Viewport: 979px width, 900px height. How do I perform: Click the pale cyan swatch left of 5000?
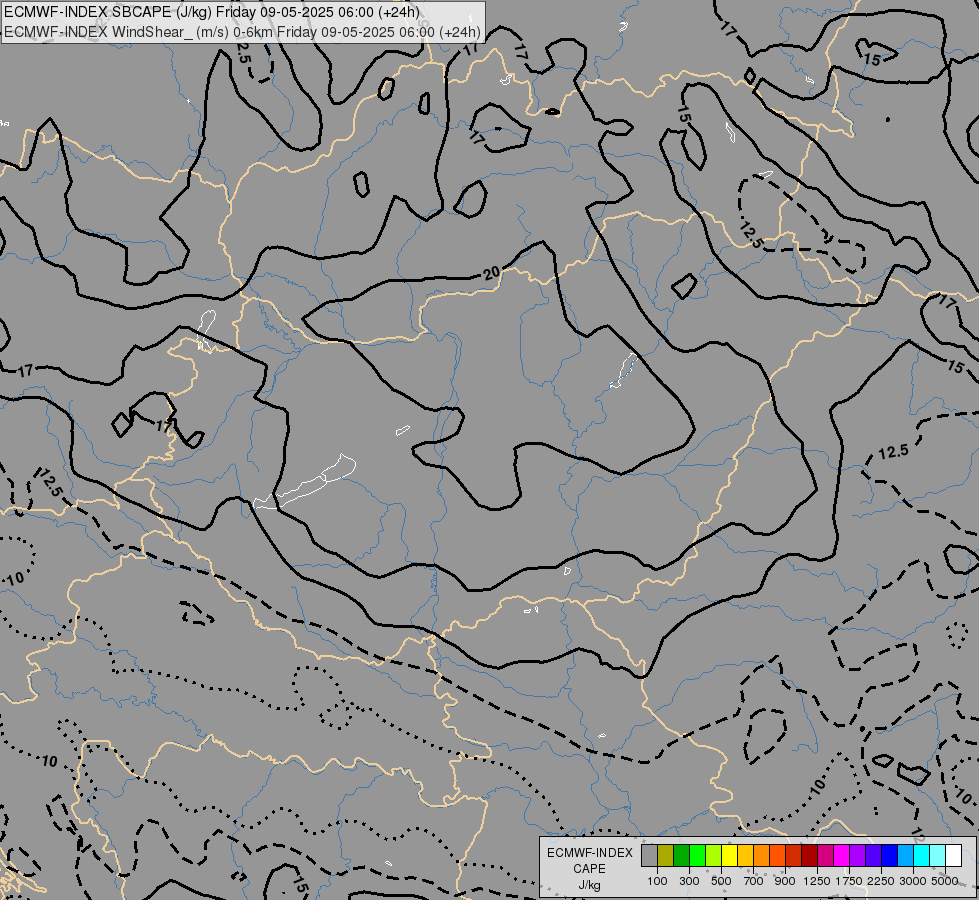(x=938, y=855)
